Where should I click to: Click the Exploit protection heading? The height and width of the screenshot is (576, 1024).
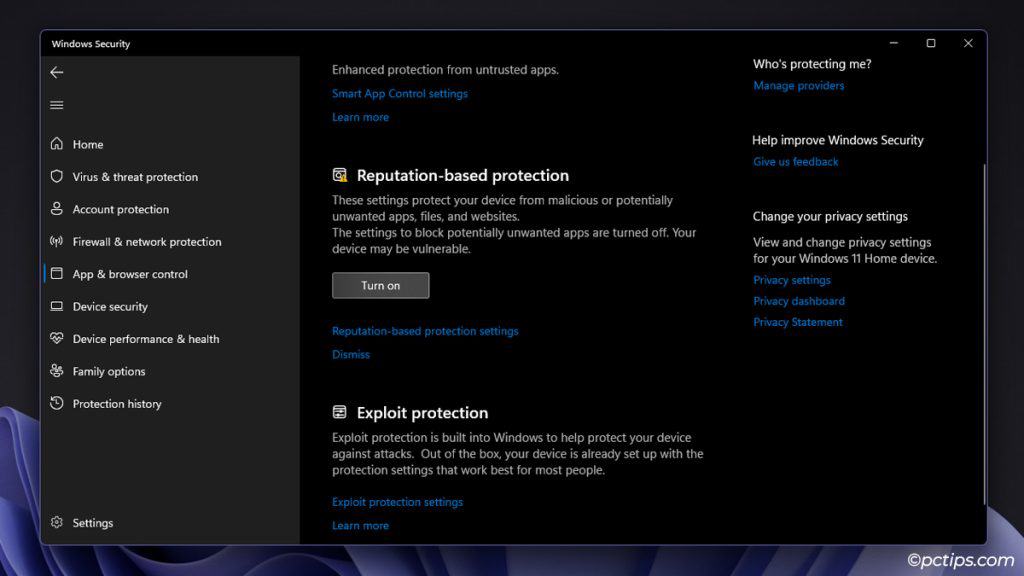[422, 413]
